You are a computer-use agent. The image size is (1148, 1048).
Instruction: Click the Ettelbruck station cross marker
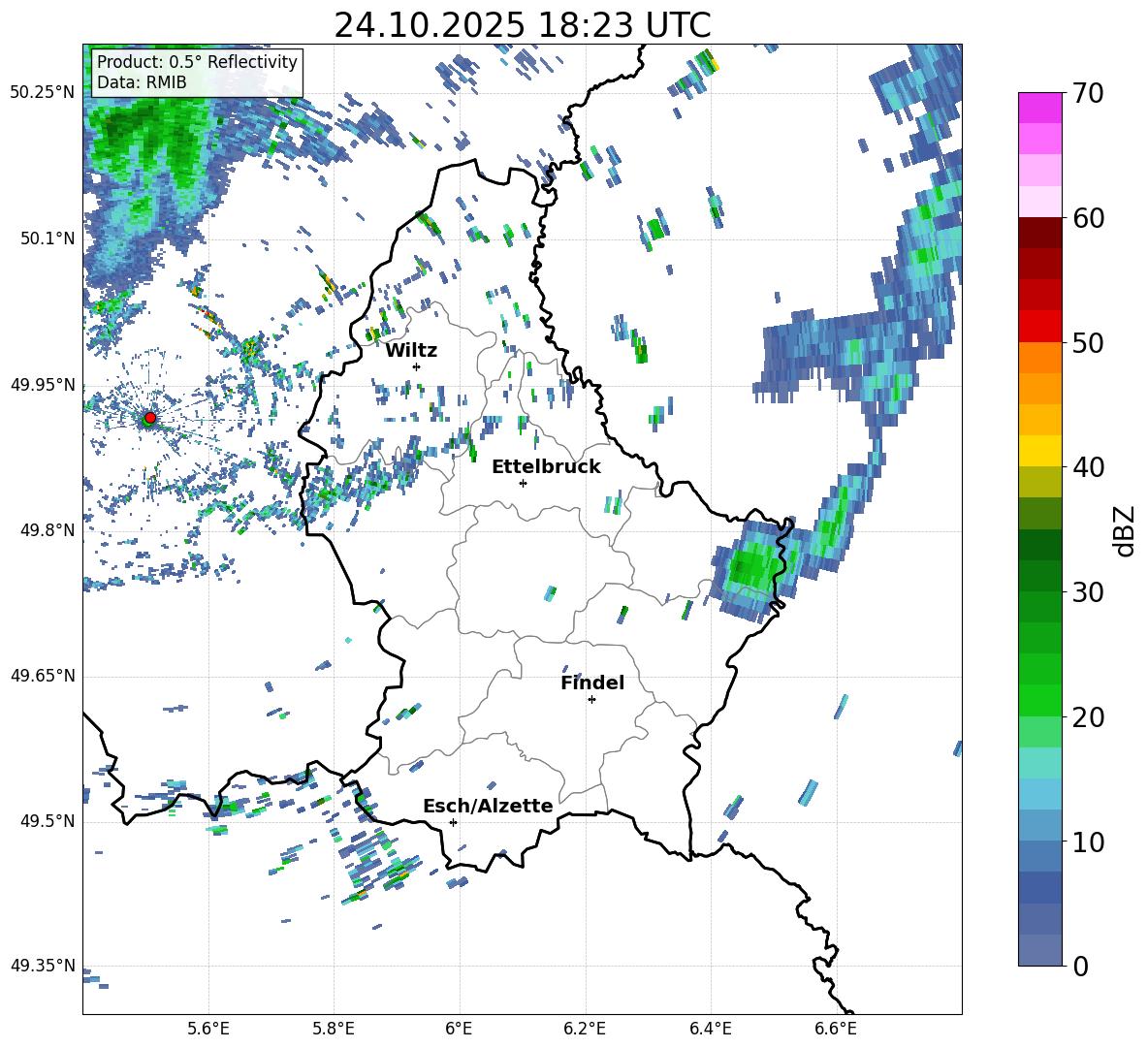[523, 483]
